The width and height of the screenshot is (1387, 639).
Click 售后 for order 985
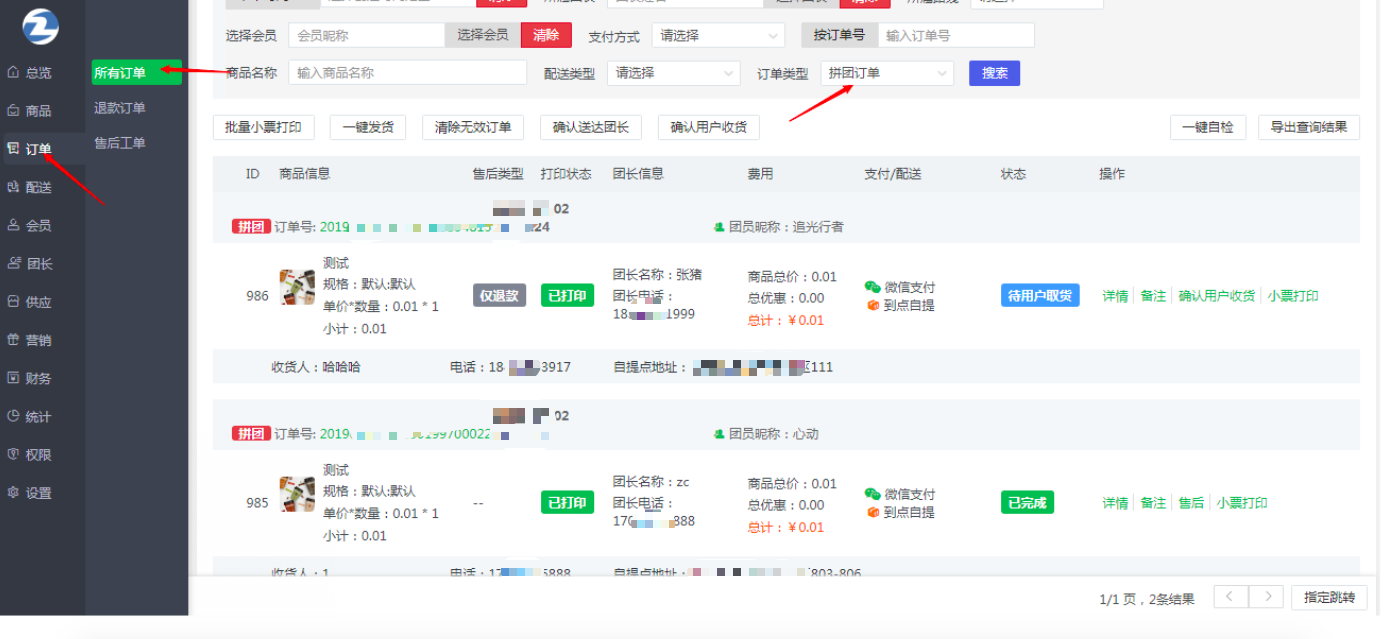click(1191, 503)
